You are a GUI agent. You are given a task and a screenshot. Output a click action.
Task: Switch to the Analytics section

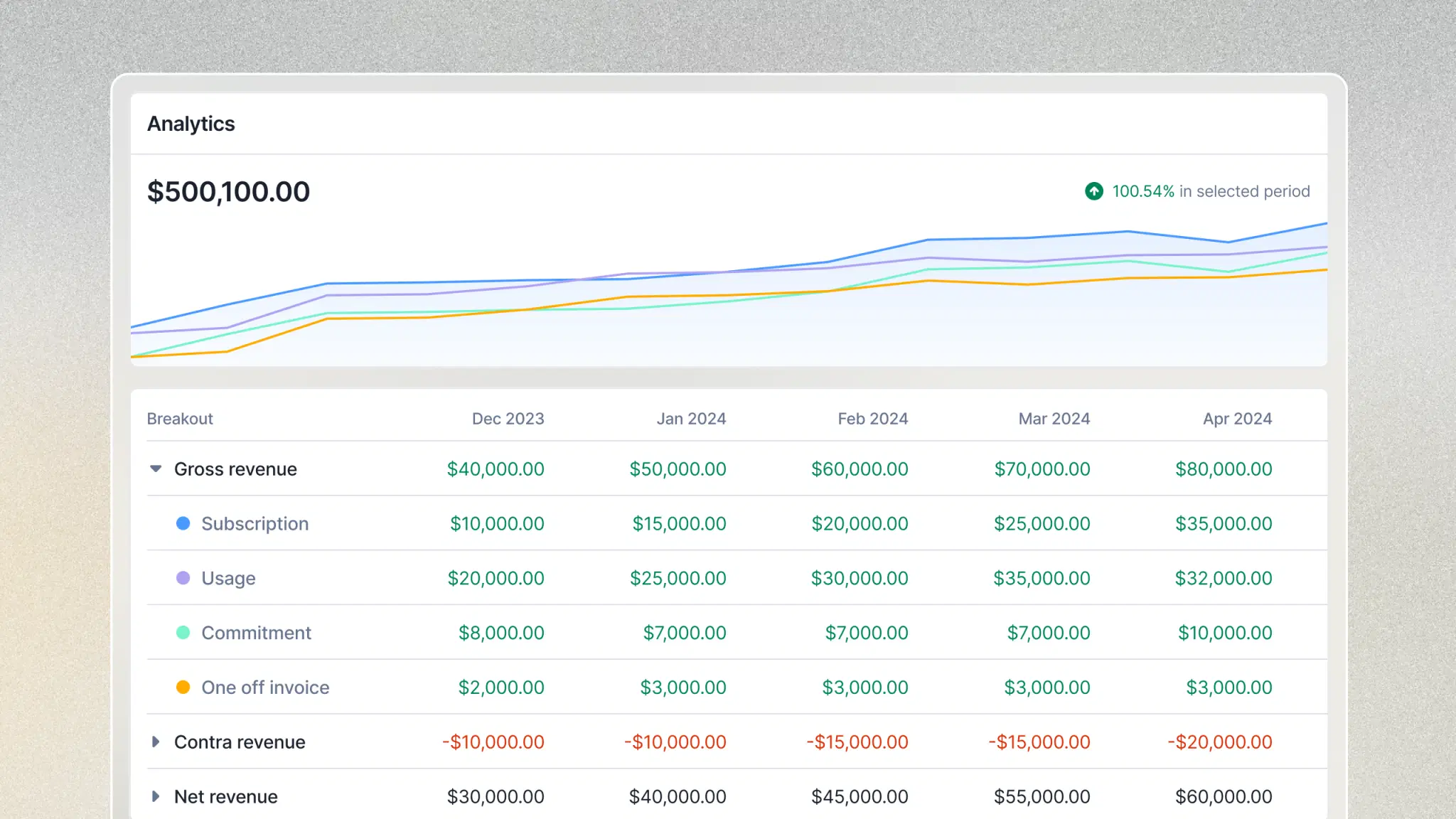[191, 123]
